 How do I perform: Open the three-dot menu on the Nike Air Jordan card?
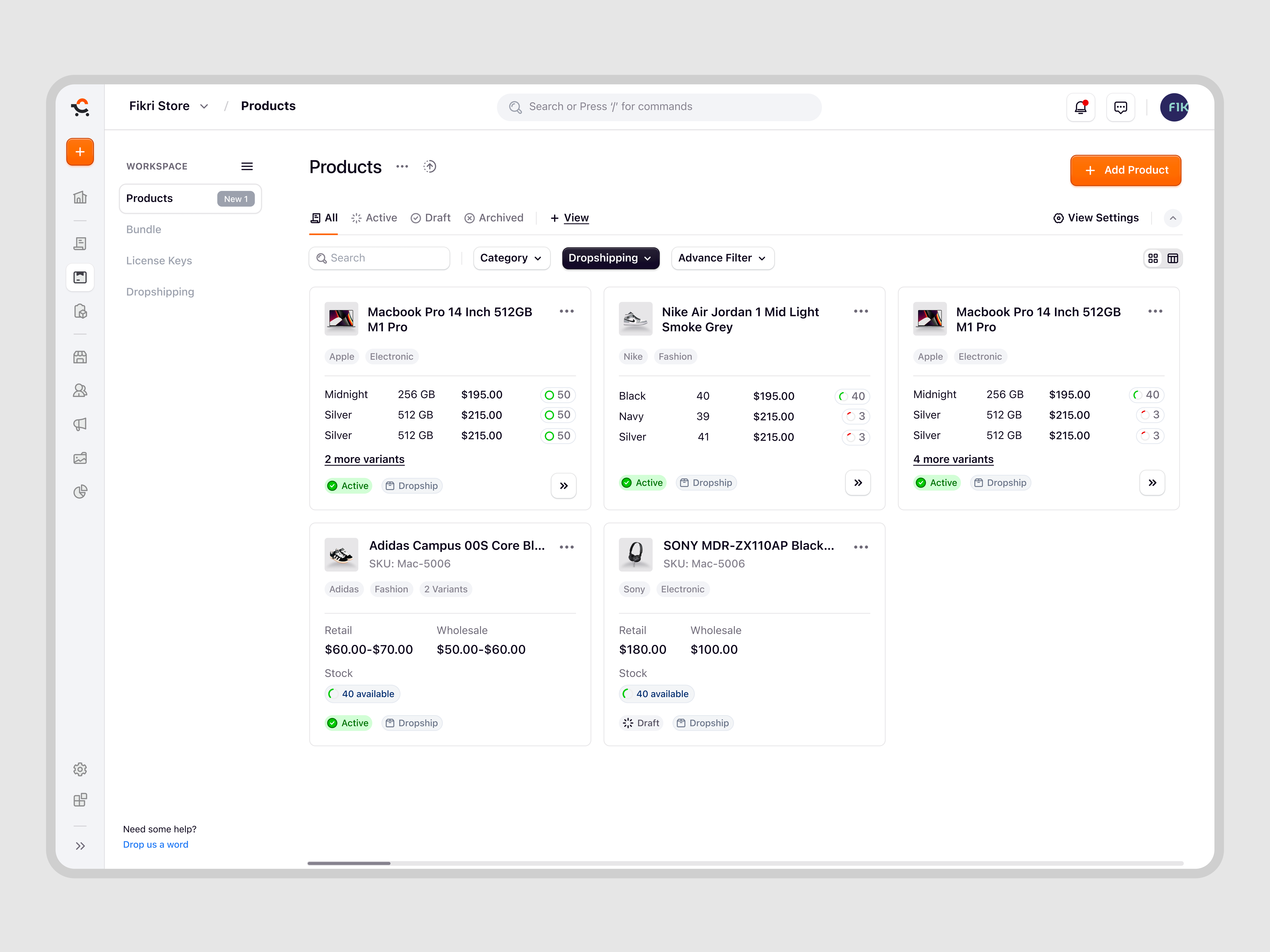click(x=861, y=311)
